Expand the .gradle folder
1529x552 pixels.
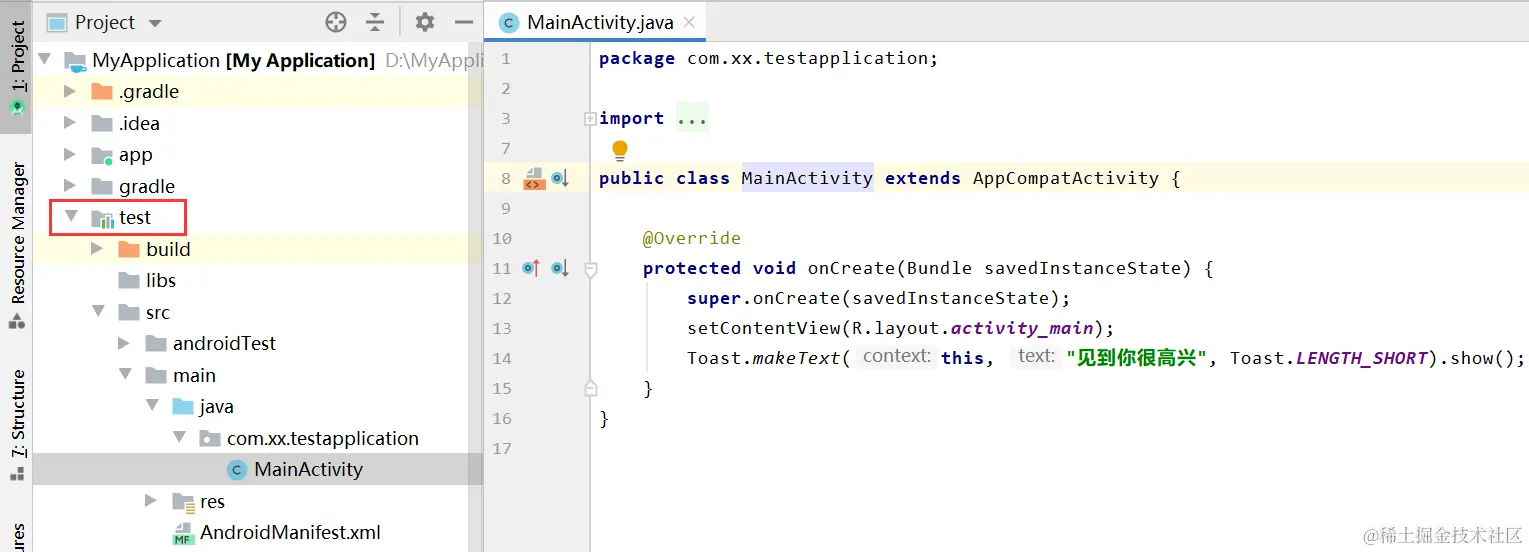pos(70,91)
